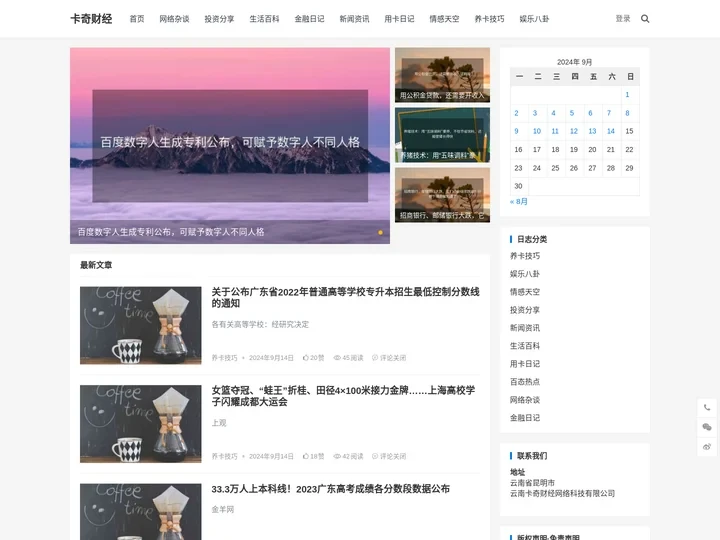Click the phone contact floating icon
The width and height of the screenshot is (720, 540).
coord(707,407)
